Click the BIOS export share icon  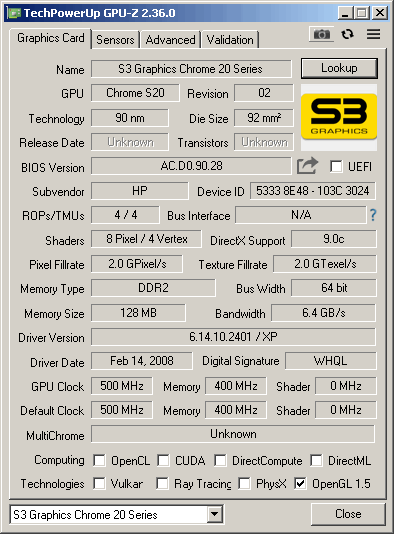[x=307, y=166]
